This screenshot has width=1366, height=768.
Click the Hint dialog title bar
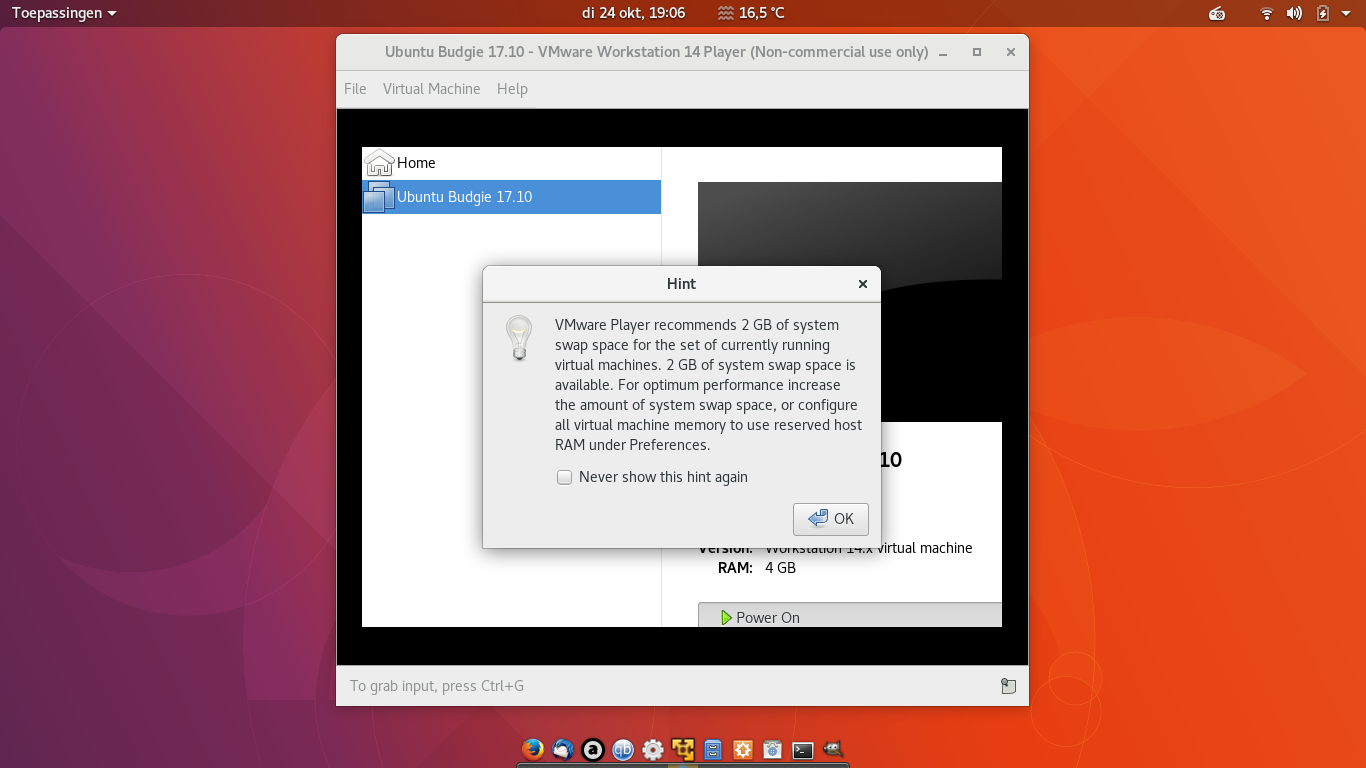pos(681,284)
